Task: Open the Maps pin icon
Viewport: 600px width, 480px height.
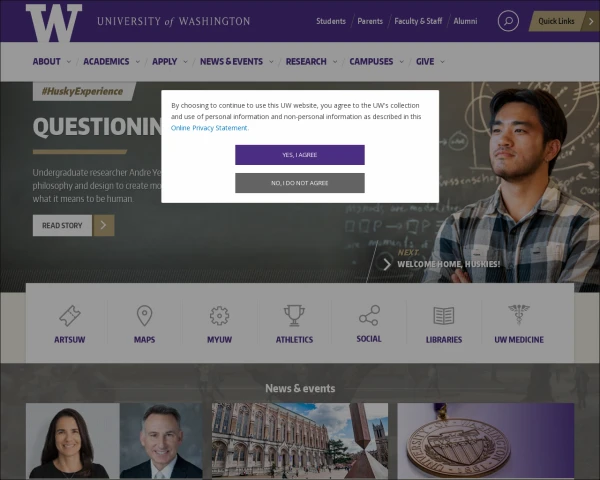Action: point(144,315)
